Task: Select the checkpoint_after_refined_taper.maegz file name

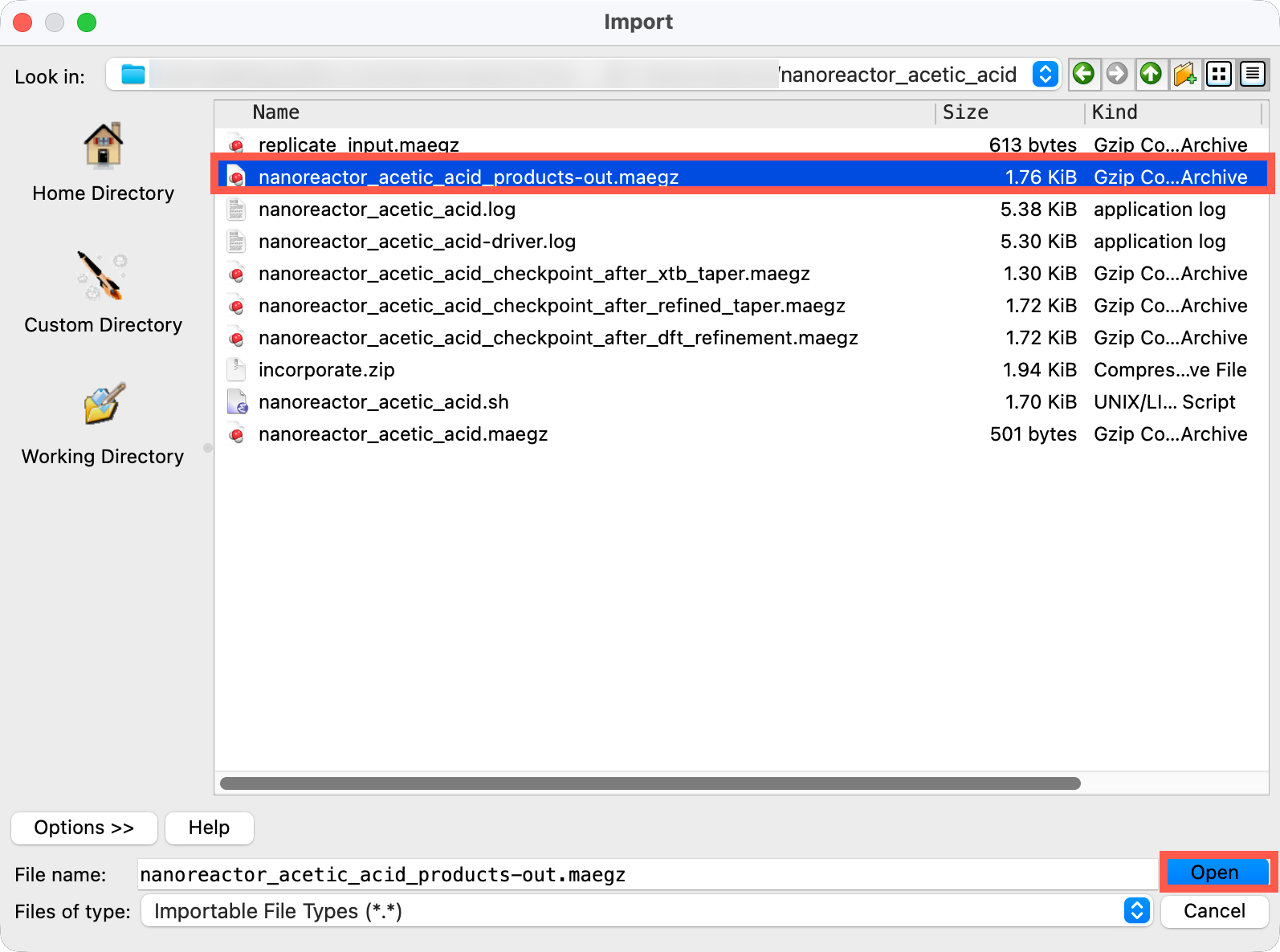Action: click(x=552, y=306)
